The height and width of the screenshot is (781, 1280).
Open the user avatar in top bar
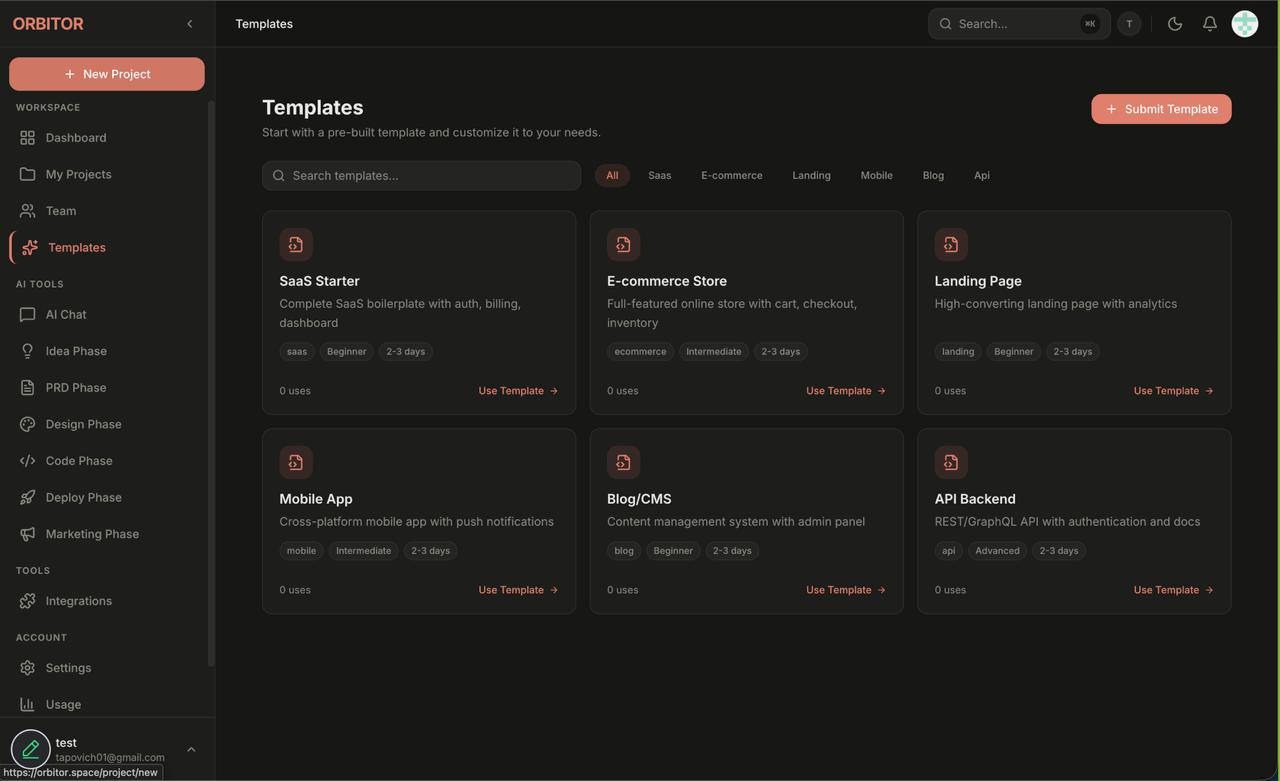[x=1244, y=24]
